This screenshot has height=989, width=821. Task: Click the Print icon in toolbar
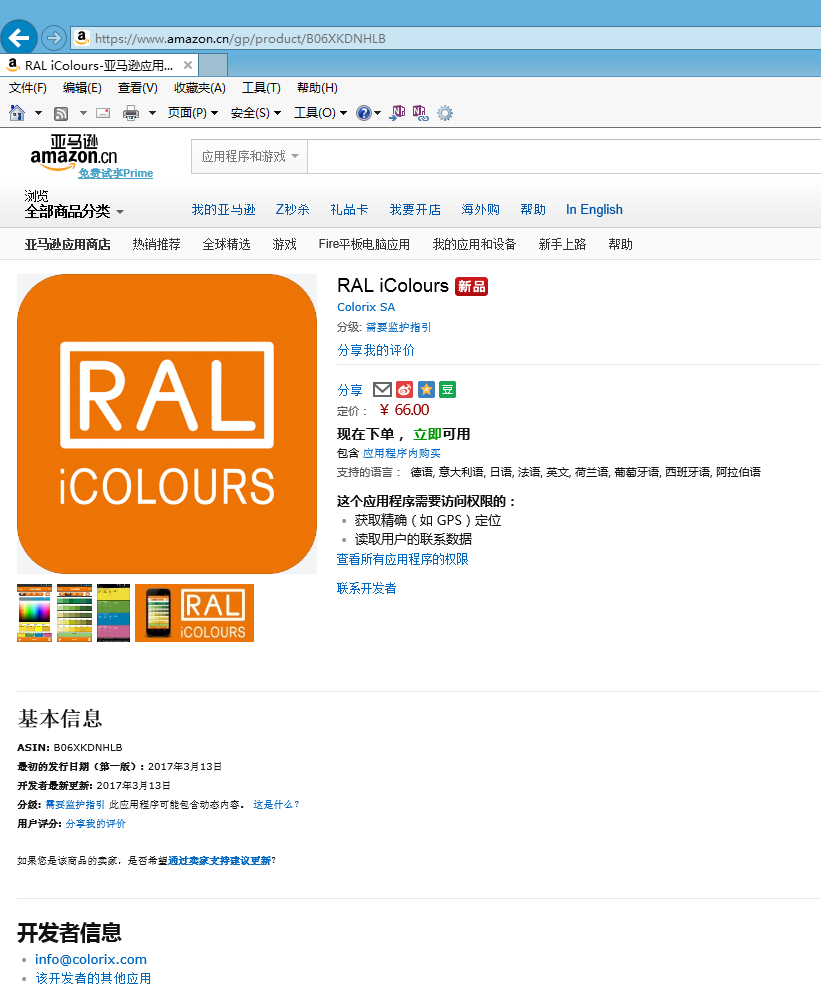[x=131, y=113]
